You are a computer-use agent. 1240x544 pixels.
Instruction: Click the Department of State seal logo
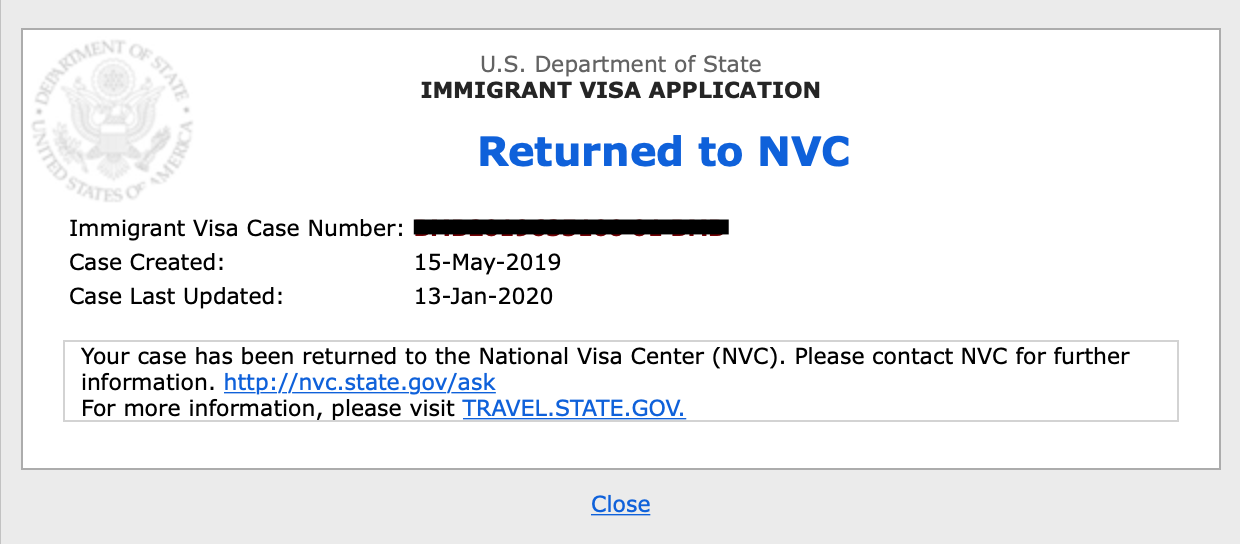tap(113, 121)
